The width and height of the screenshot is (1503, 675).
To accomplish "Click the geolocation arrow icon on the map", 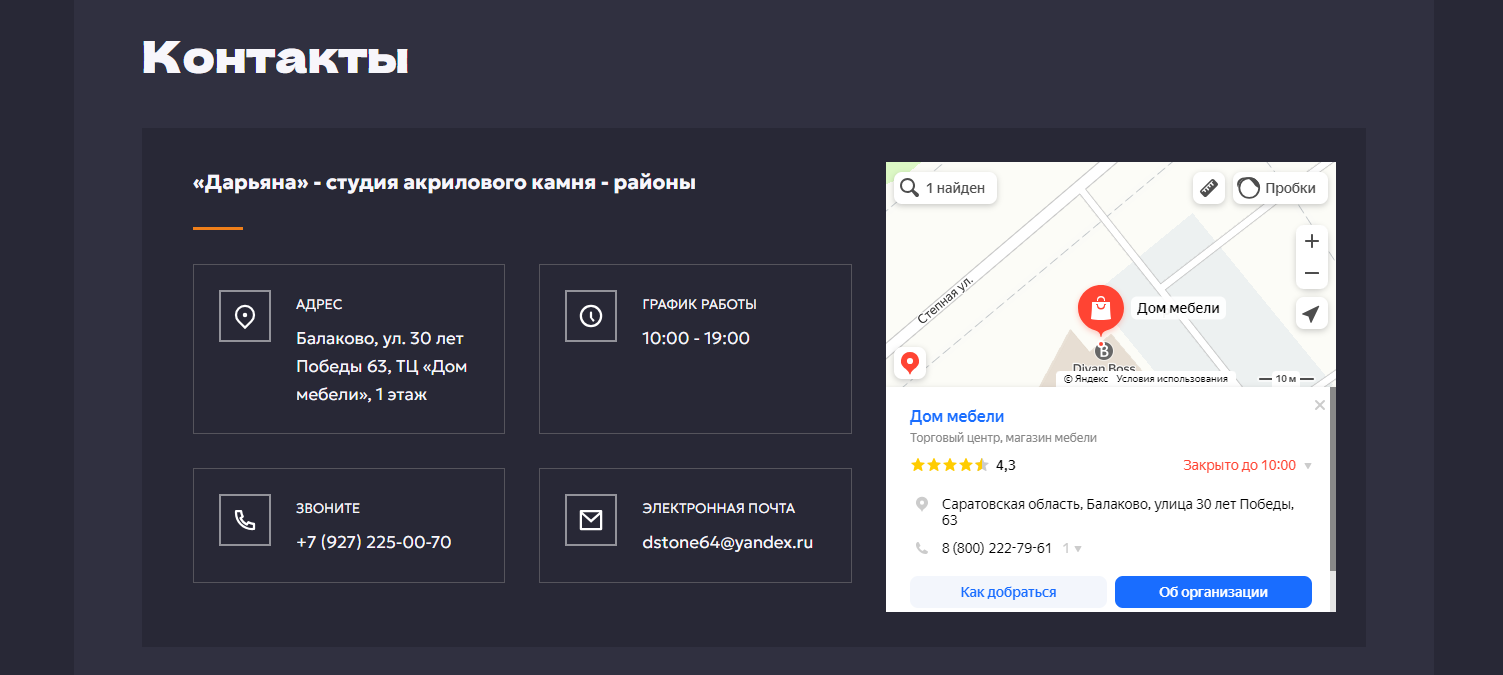I will pyautogui.click(x=1312, y=314).
